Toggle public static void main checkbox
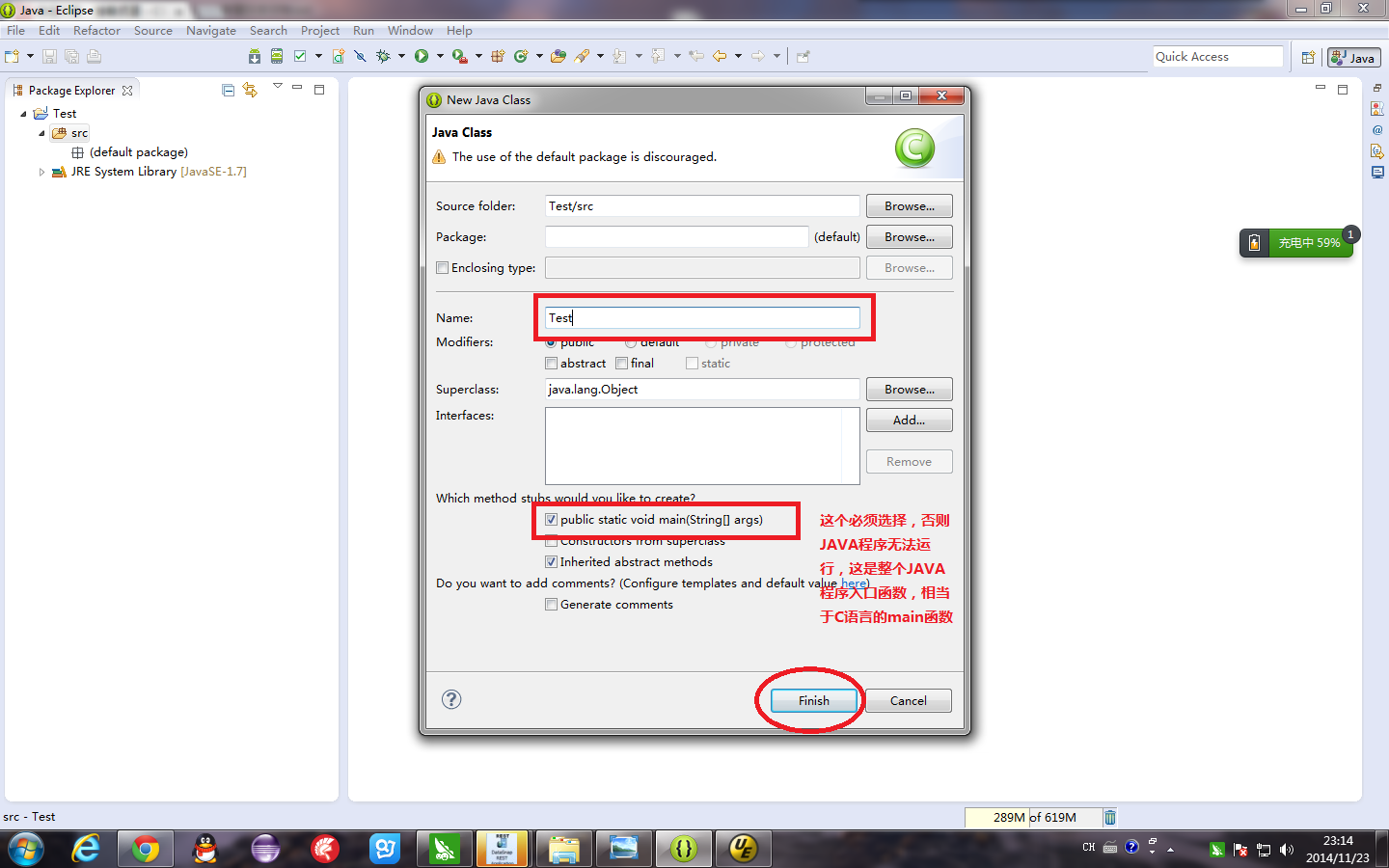Screen dimensions: 1389x868 click(x=551, y=520)
